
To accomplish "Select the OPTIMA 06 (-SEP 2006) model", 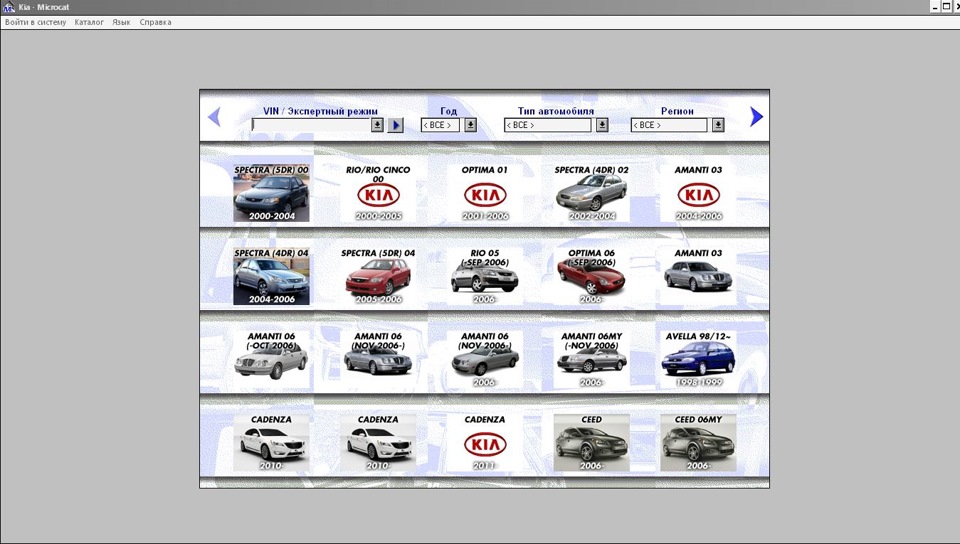I will 591,276.
